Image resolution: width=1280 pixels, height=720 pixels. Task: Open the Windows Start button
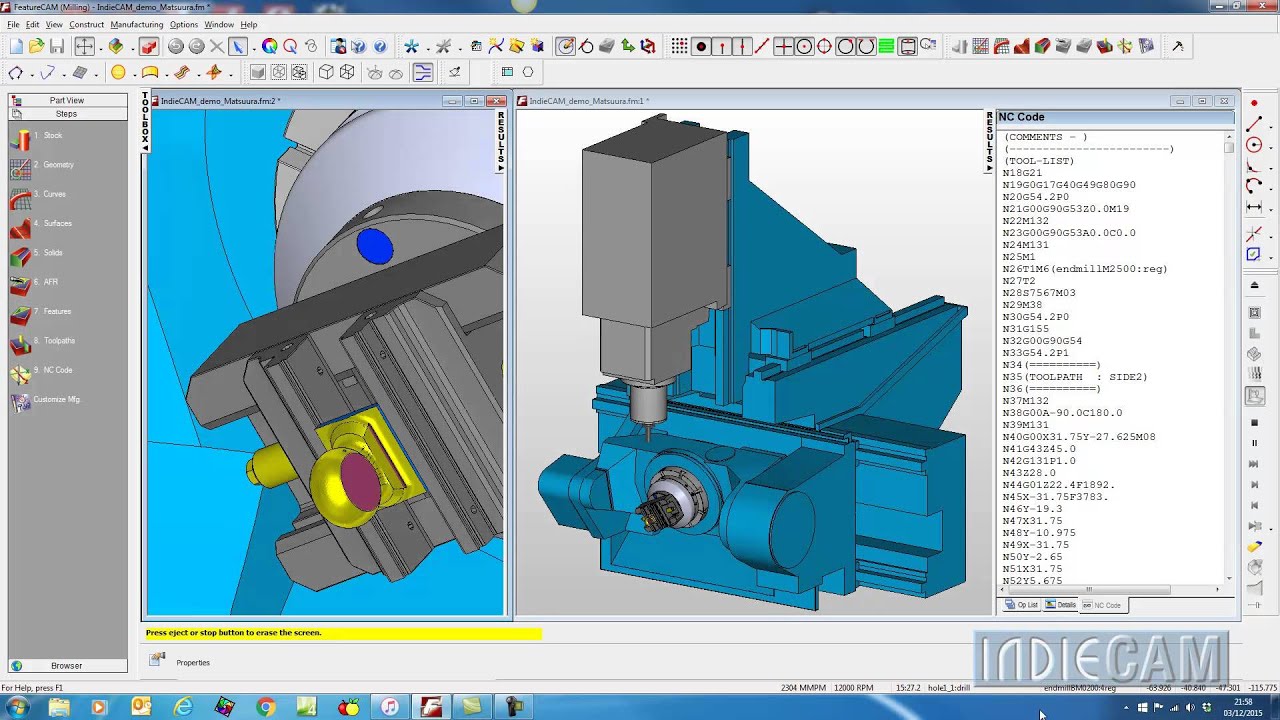tap(17, 707)
